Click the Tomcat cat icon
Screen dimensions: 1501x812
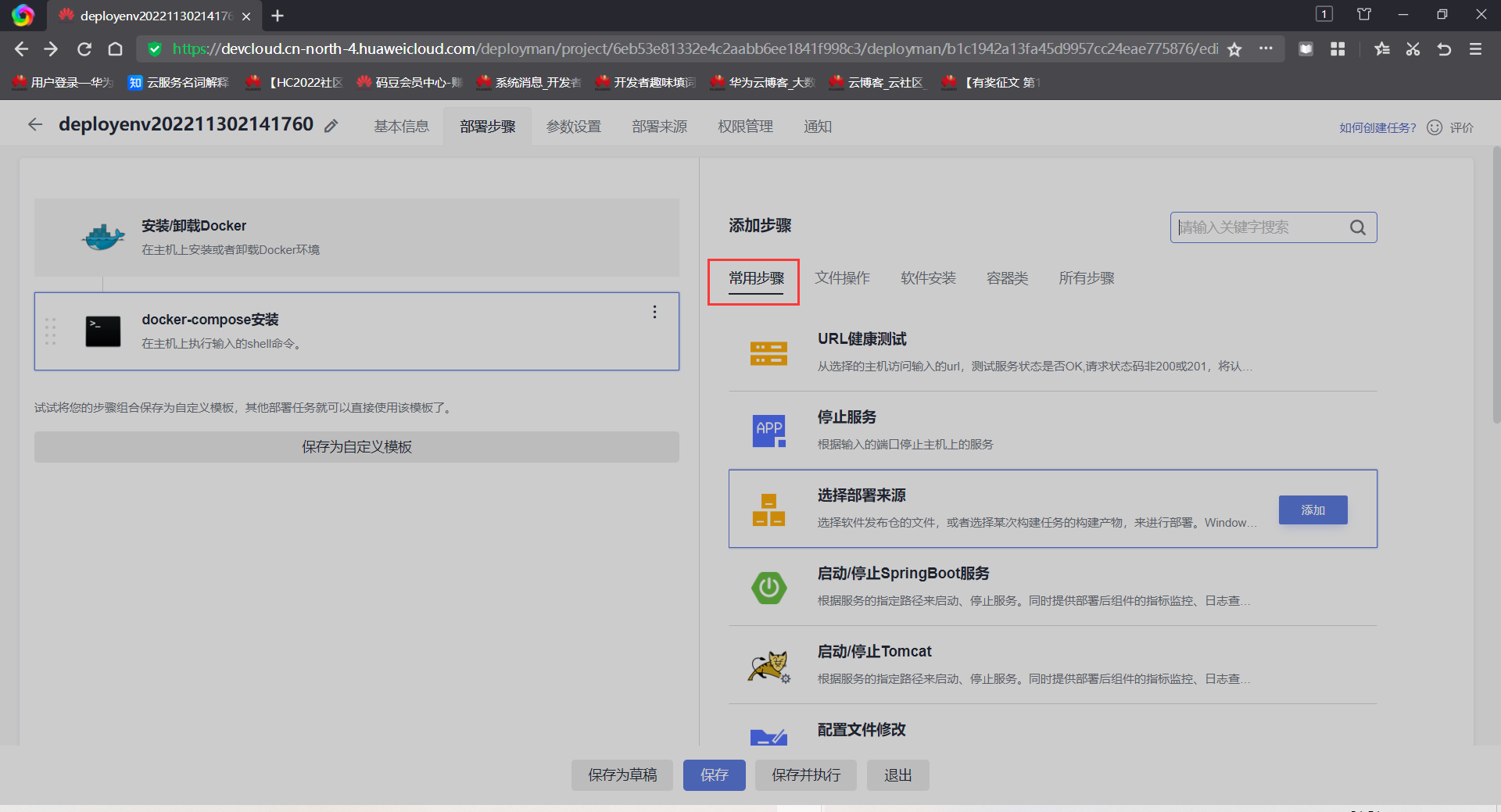[769, 667]
